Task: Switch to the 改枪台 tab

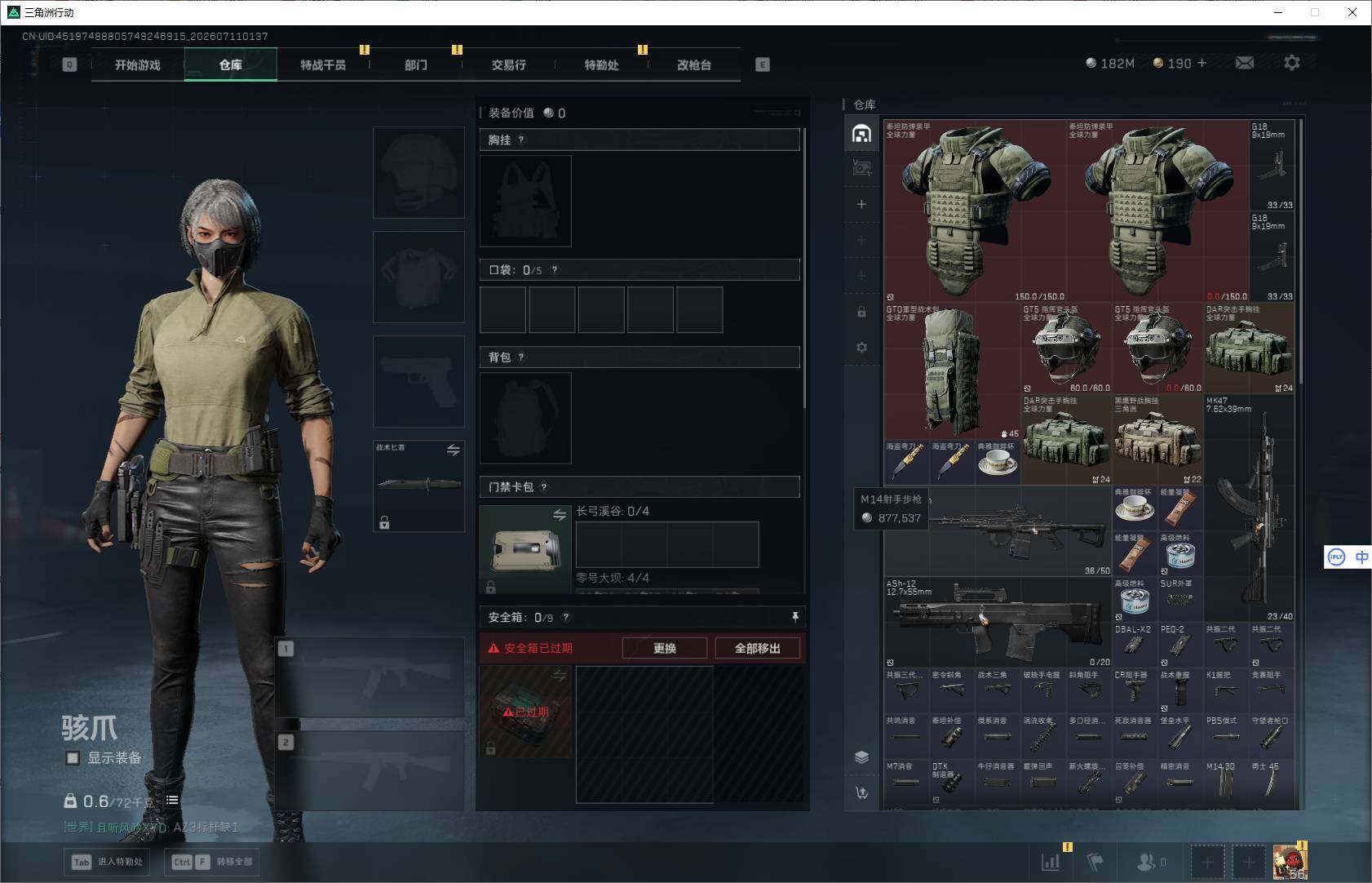Action: pos(694,64)
